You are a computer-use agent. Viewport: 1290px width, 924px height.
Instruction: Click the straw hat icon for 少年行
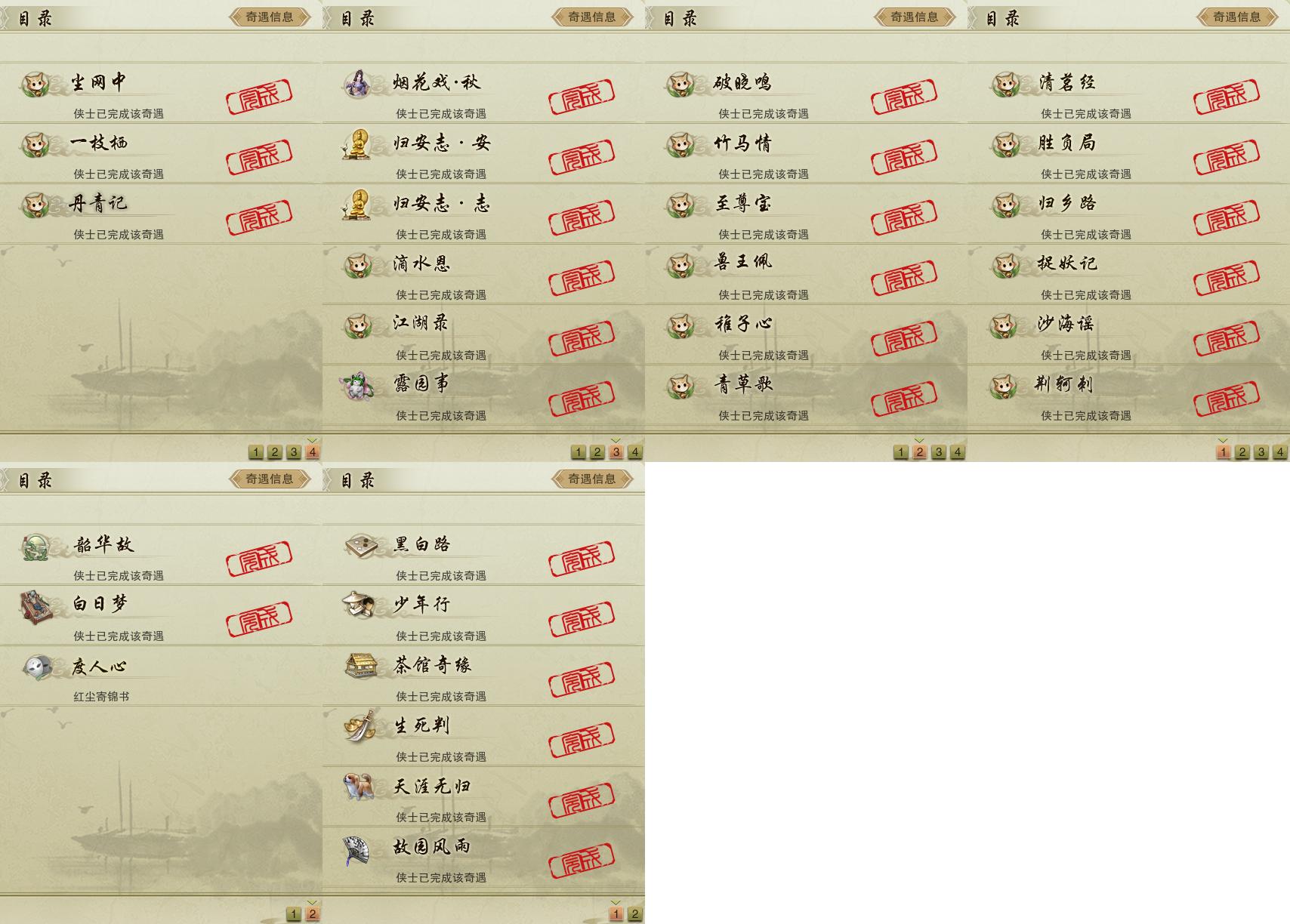[356, 605]
